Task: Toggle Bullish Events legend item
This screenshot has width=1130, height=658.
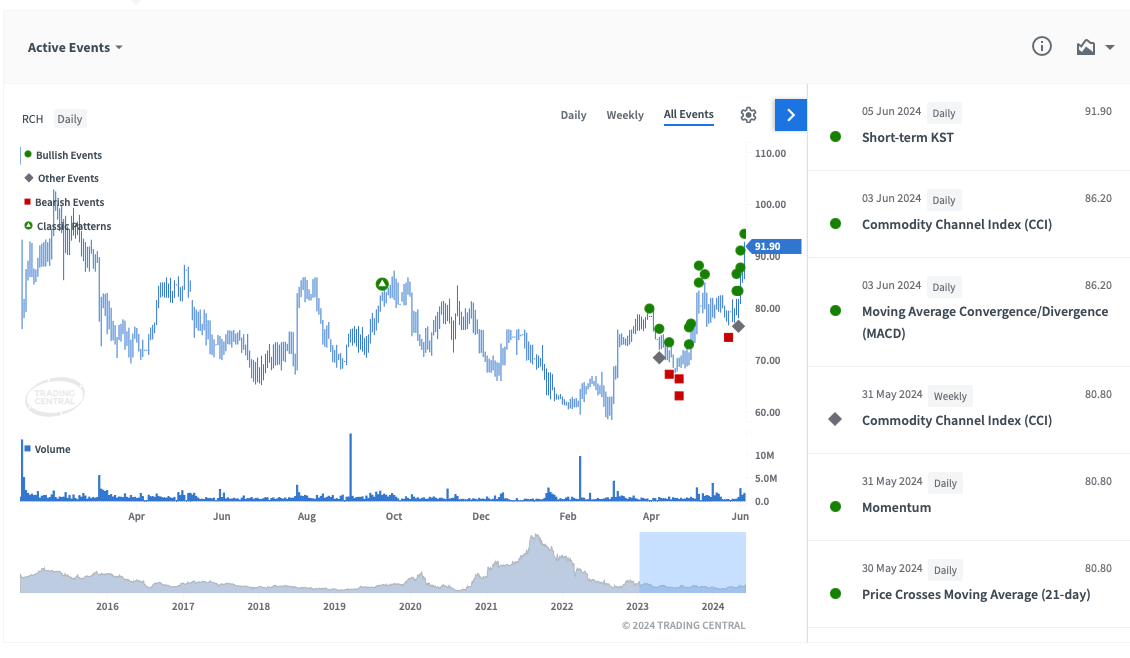Action: 63,155
